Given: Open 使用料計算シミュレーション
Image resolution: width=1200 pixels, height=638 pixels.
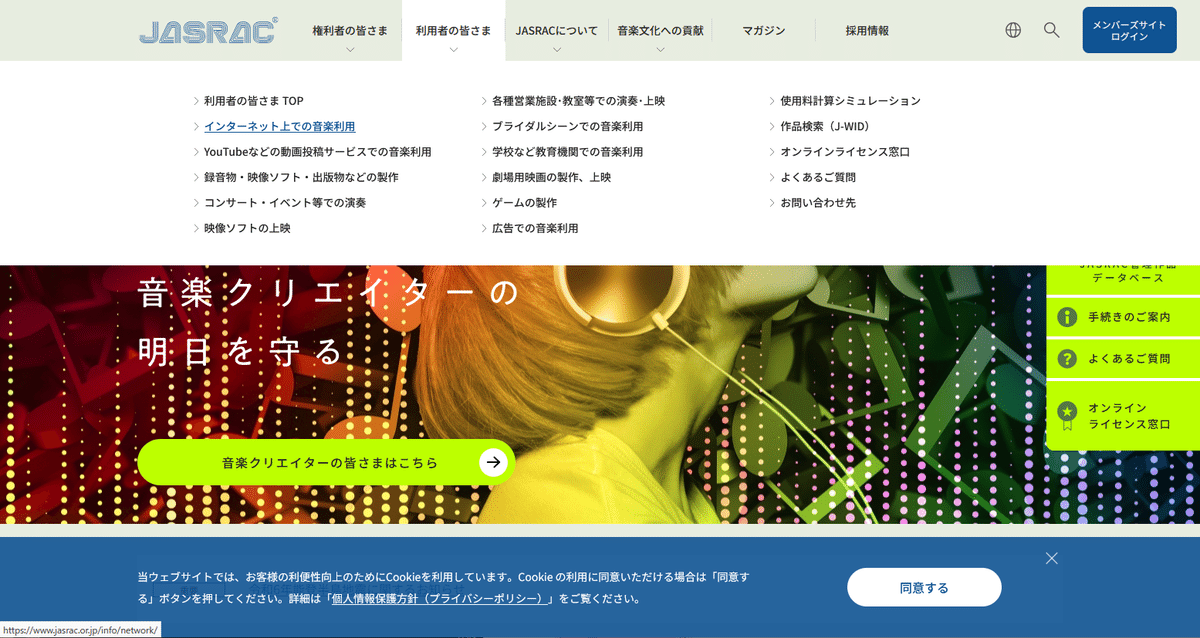Looking at the screenshot, I should coord(850,100).
